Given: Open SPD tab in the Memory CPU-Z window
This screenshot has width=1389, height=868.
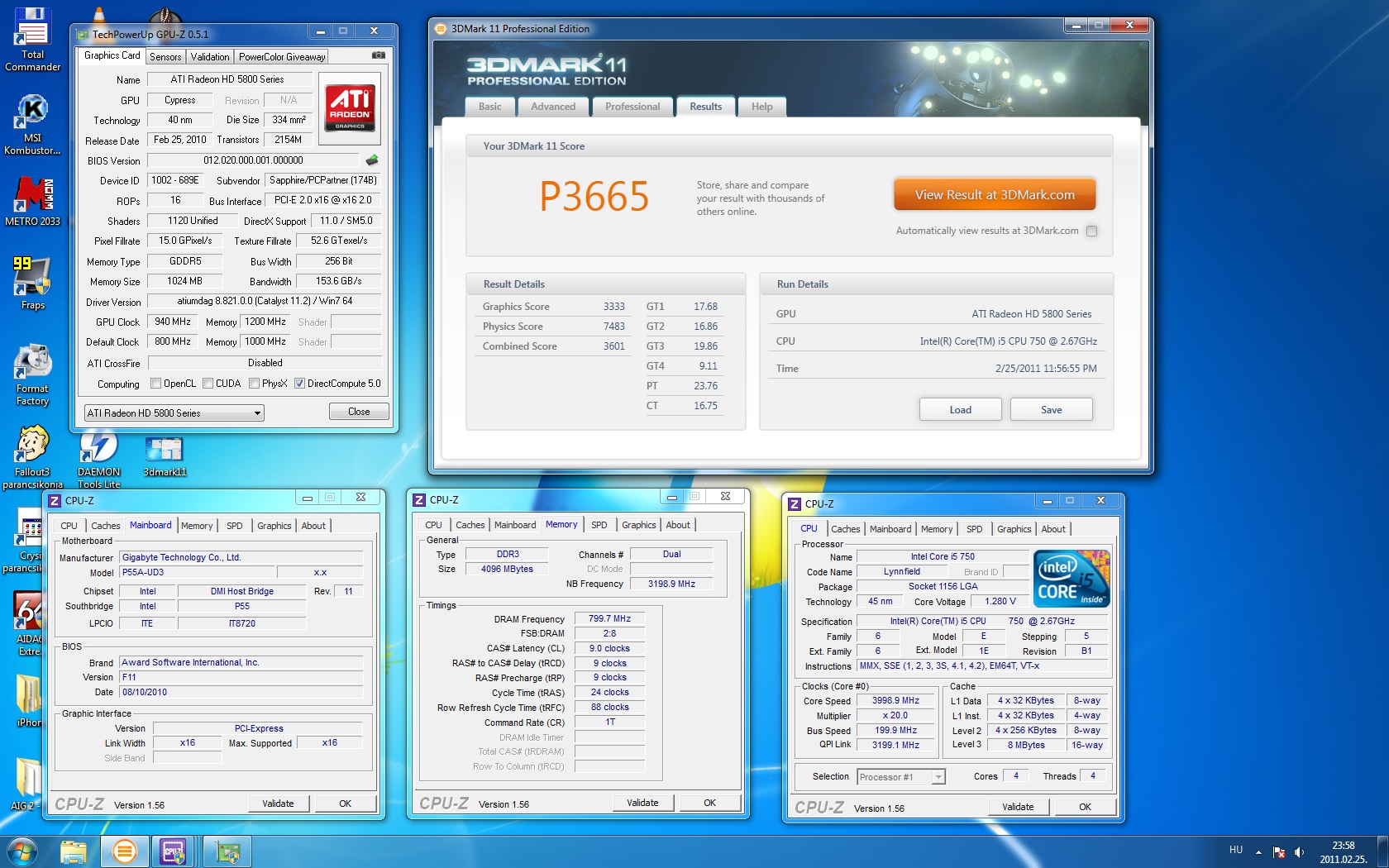Looking at the screenshot, I should pyautogui.click(x=599, y=525).
